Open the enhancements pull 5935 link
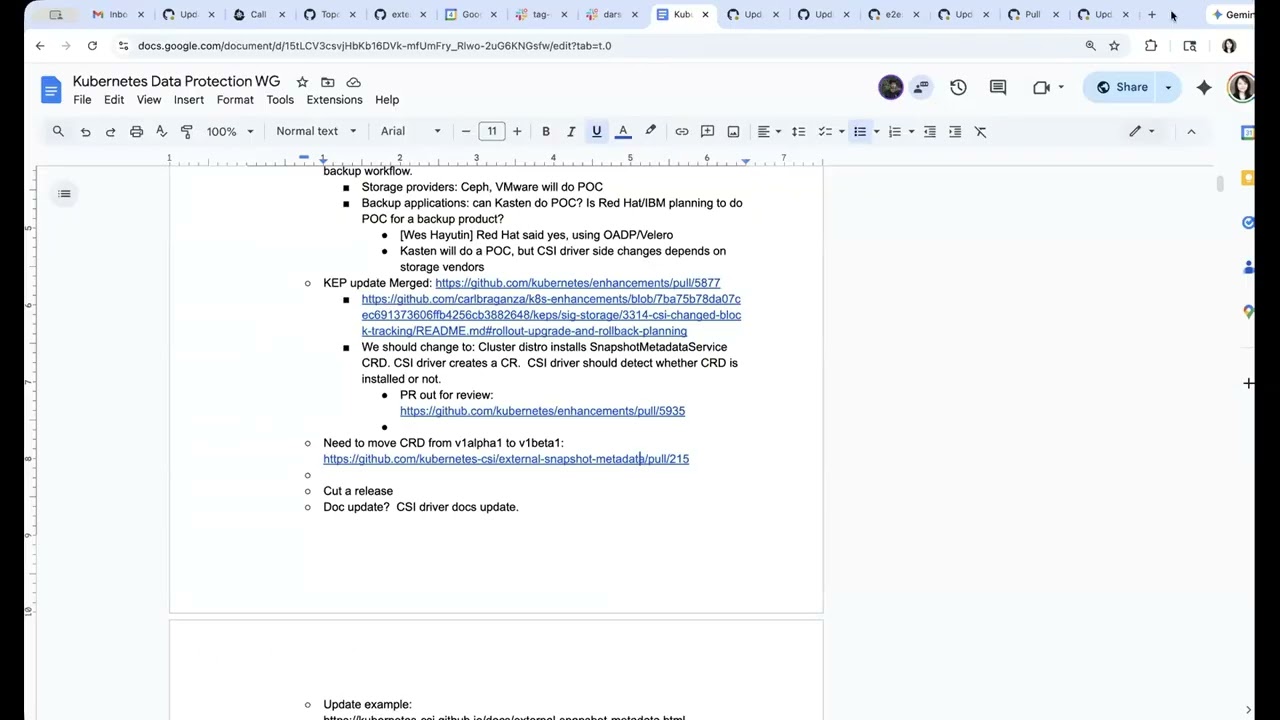 point(542,411)
